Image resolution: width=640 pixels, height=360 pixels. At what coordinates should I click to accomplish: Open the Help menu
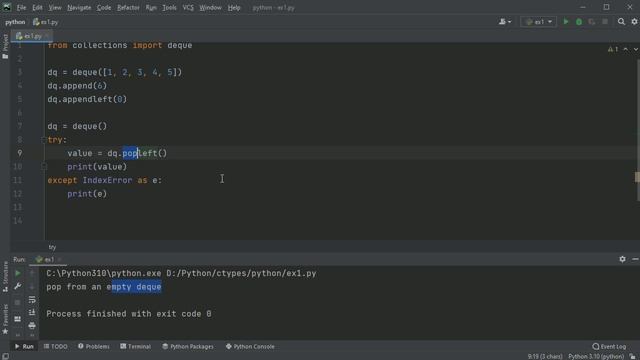click(234, 8)
